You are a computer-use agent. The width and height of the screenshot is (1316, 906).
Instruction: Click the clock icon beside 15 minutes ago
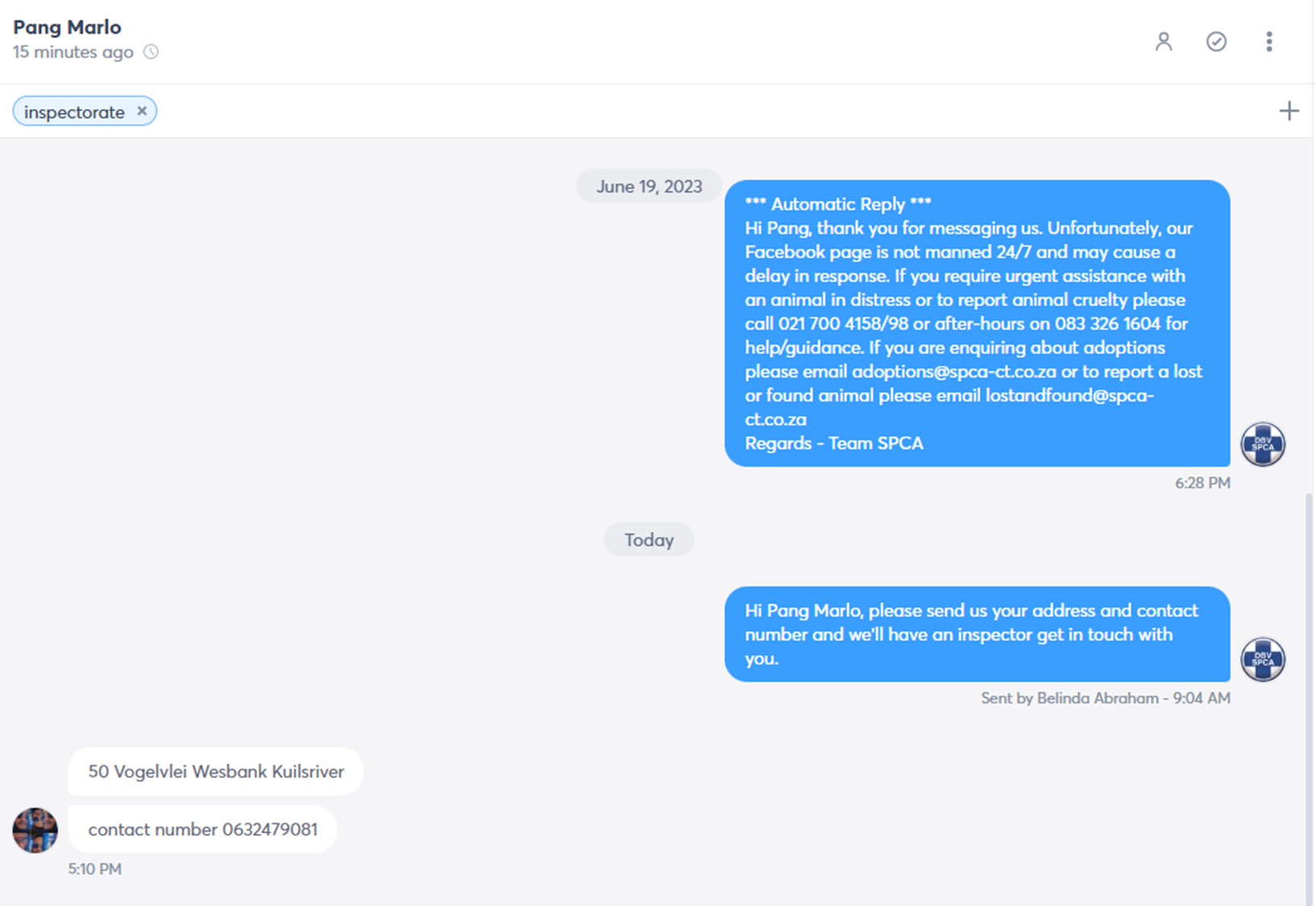click(x=151, y=52)
